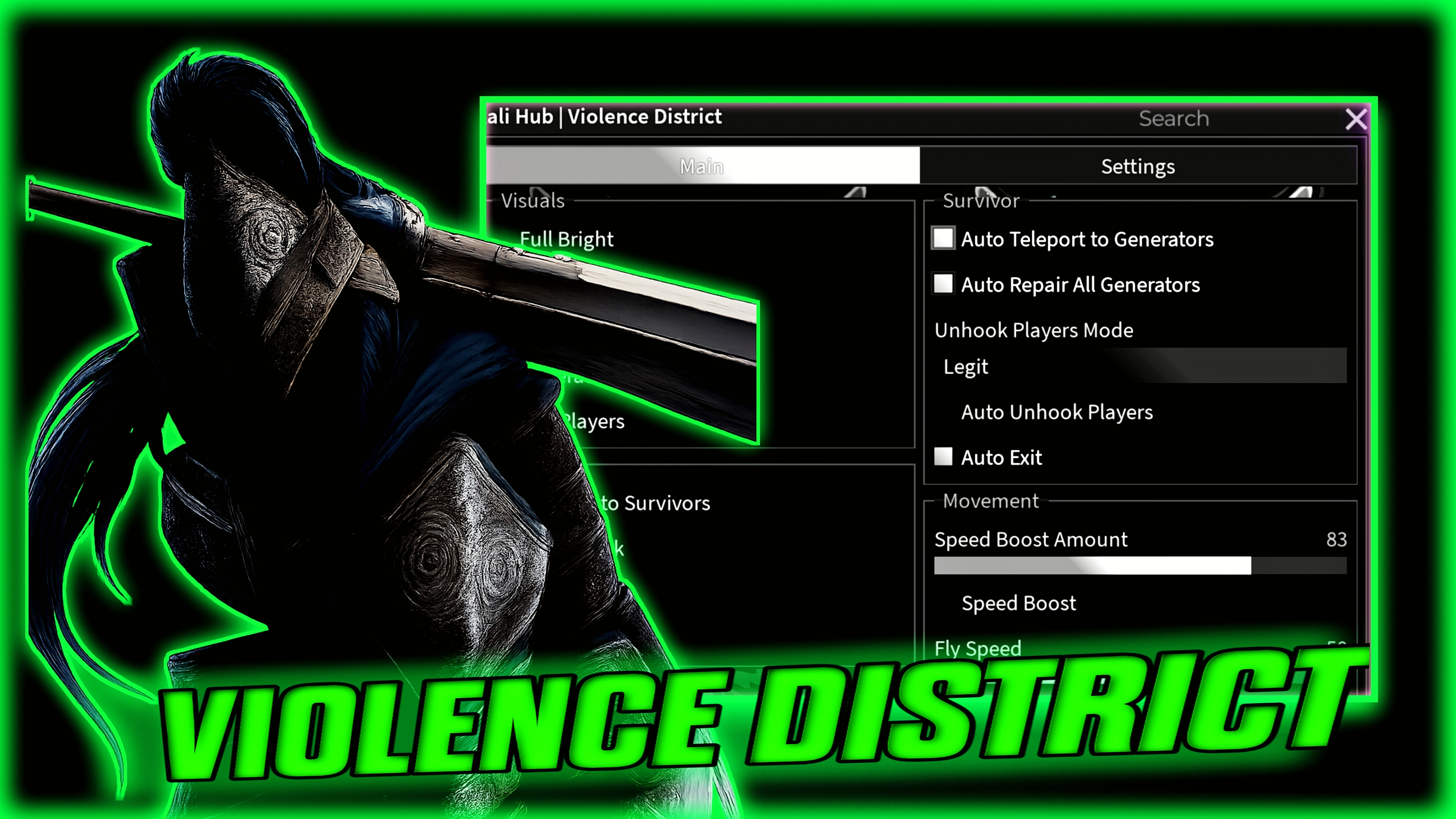Click the Survivor section header

[x=980, y=201]
